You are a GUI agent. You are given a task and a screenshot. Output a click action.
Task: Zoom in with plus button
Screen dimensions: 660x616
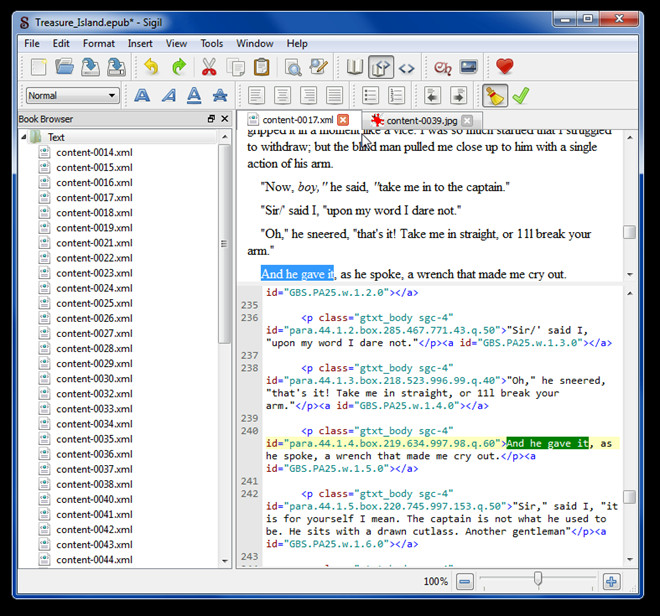611,582
